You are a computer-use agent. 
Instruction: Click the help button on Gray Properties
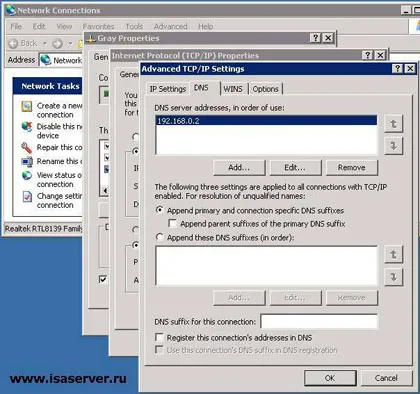pos(315,38)
